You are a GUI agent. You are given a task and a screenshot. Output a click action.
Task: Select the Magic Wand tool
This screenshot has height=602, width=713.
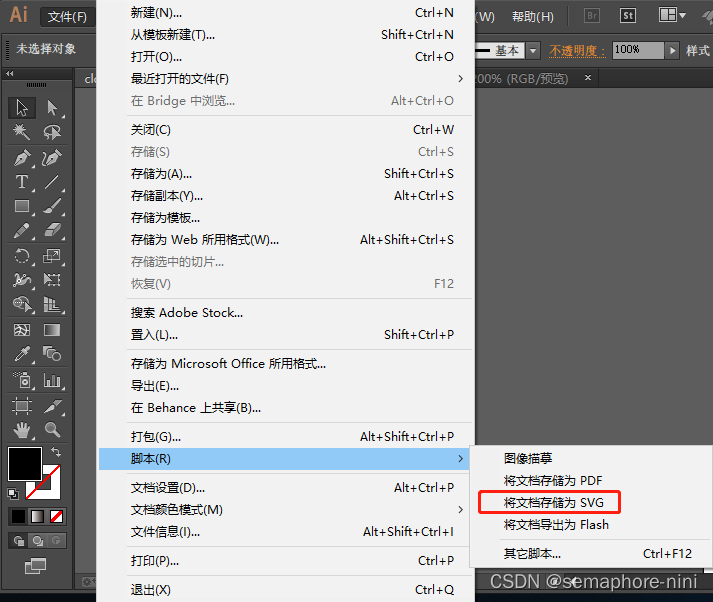[x=22, y=132]
